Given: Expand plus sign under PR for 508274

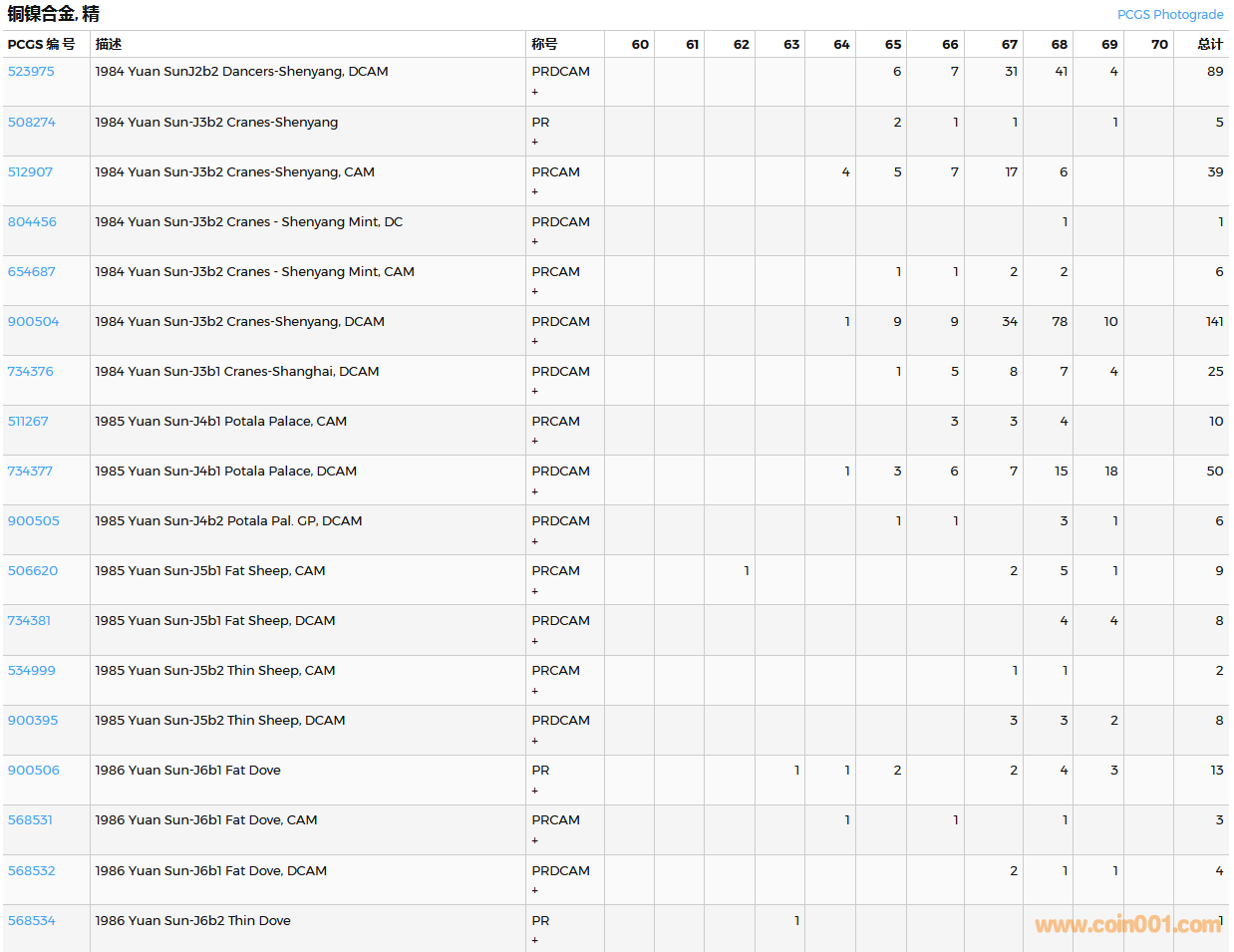Looking at the screenshot, I should click(535, 142).
